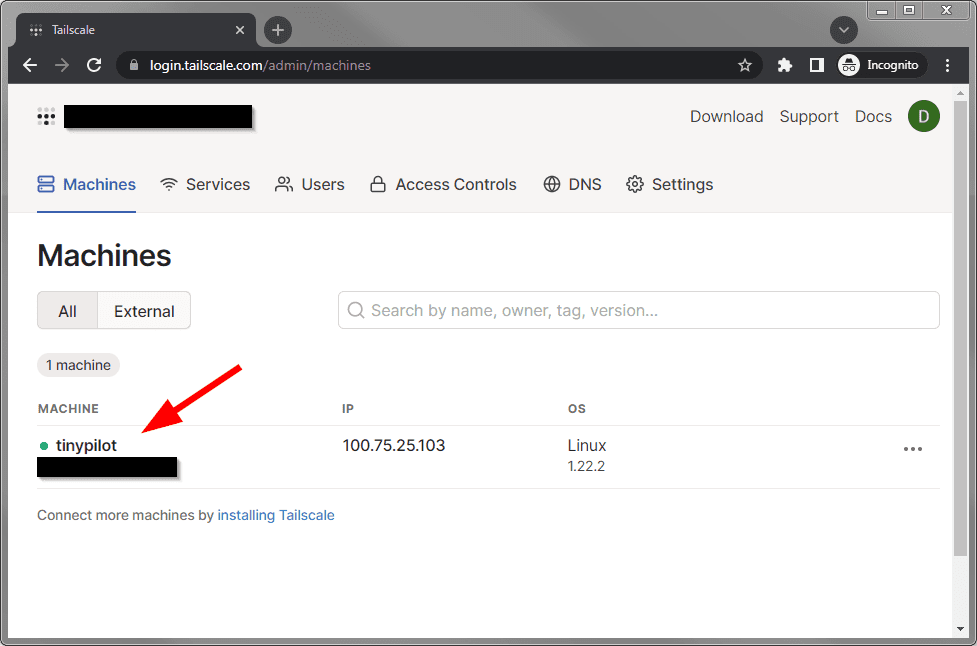The height and width of the screenshot is (646, 977).
Task: Open the Settings tab
Action: tap(669, 184)
